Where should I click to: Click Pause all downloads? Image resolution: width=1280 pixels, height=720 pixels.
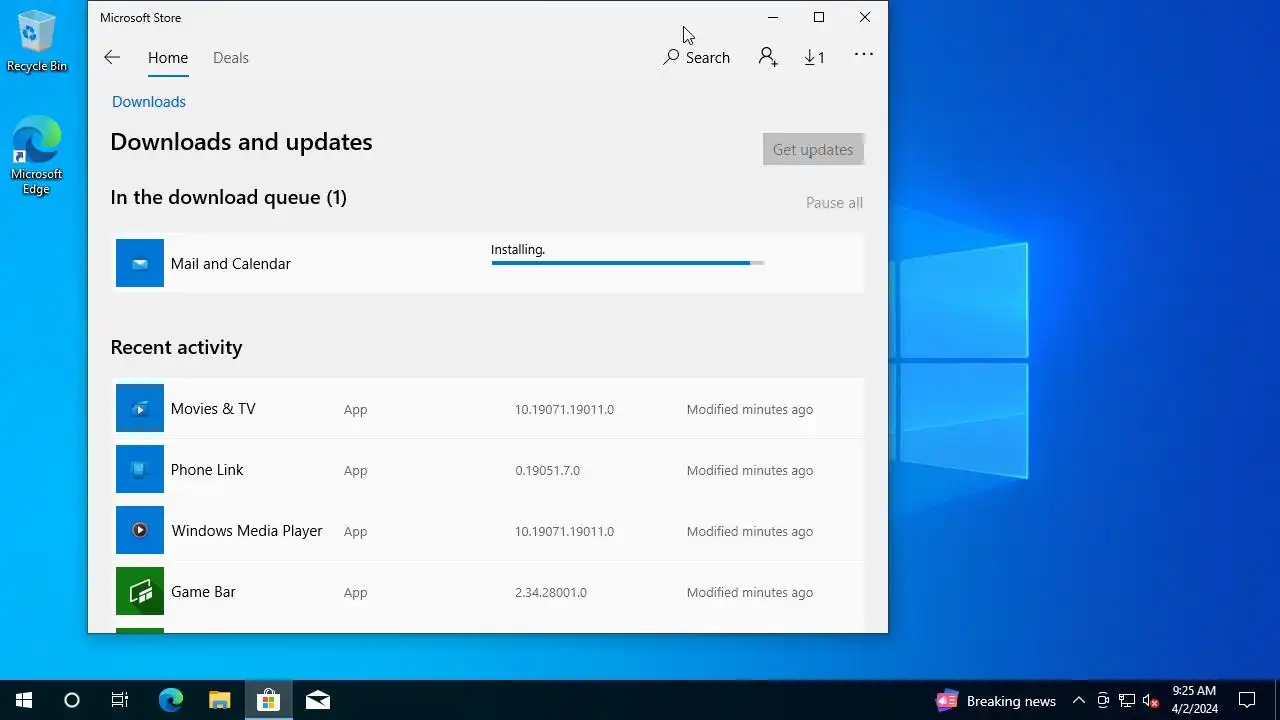[834, 203]
